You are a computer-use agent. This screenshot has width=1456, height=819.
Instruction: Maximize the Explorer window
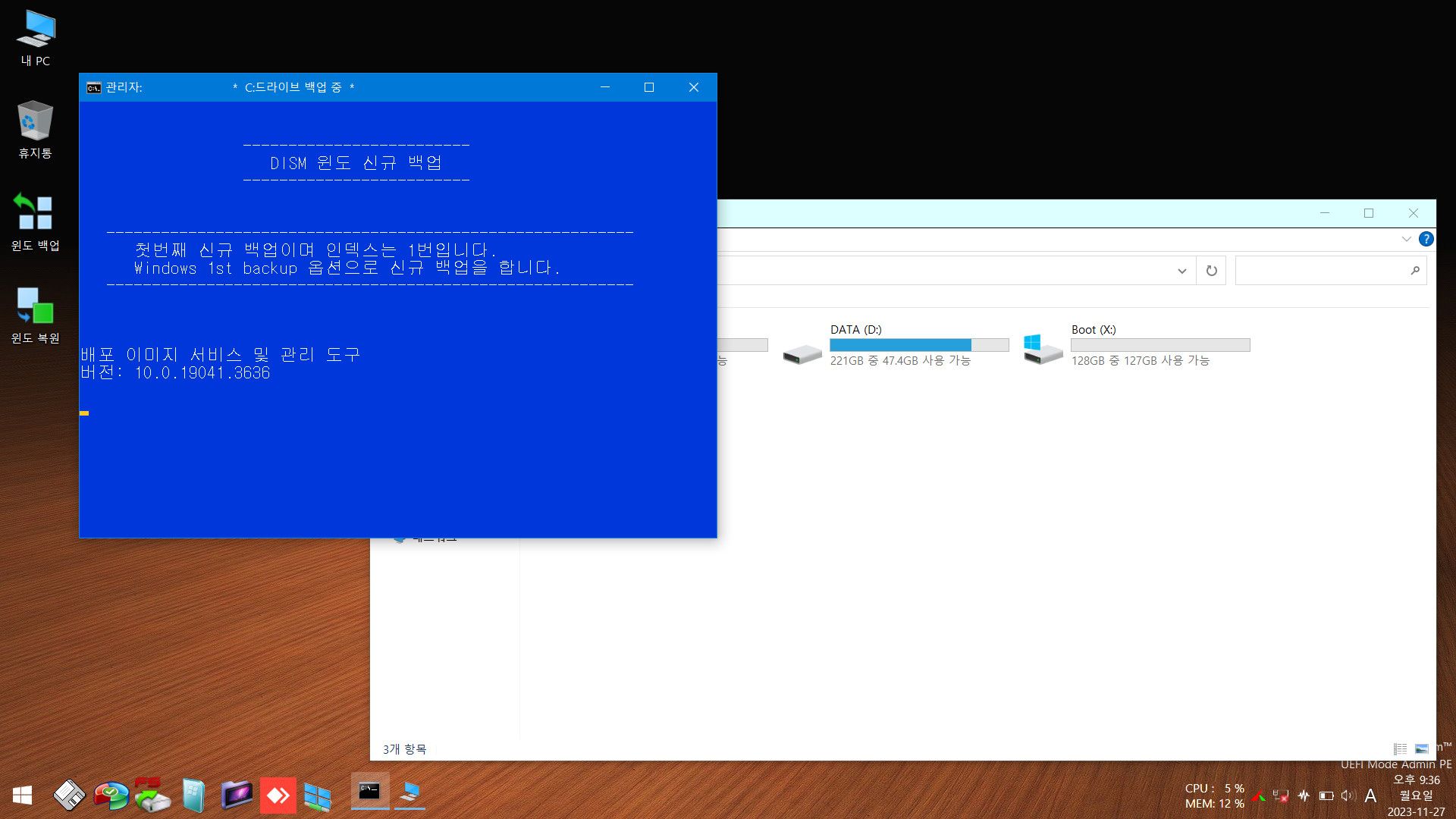pyautogui.click(x=1368, y=213)
